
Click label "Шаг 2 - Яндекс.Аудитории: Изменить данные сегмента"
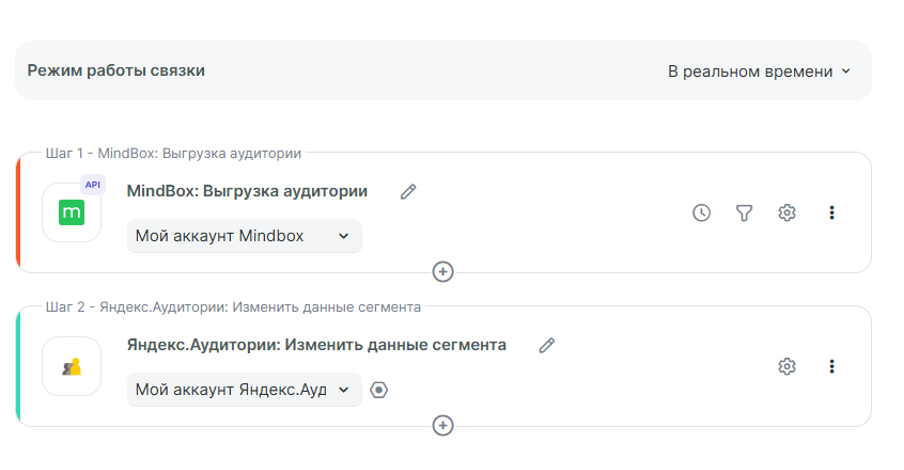click(233, 307)
